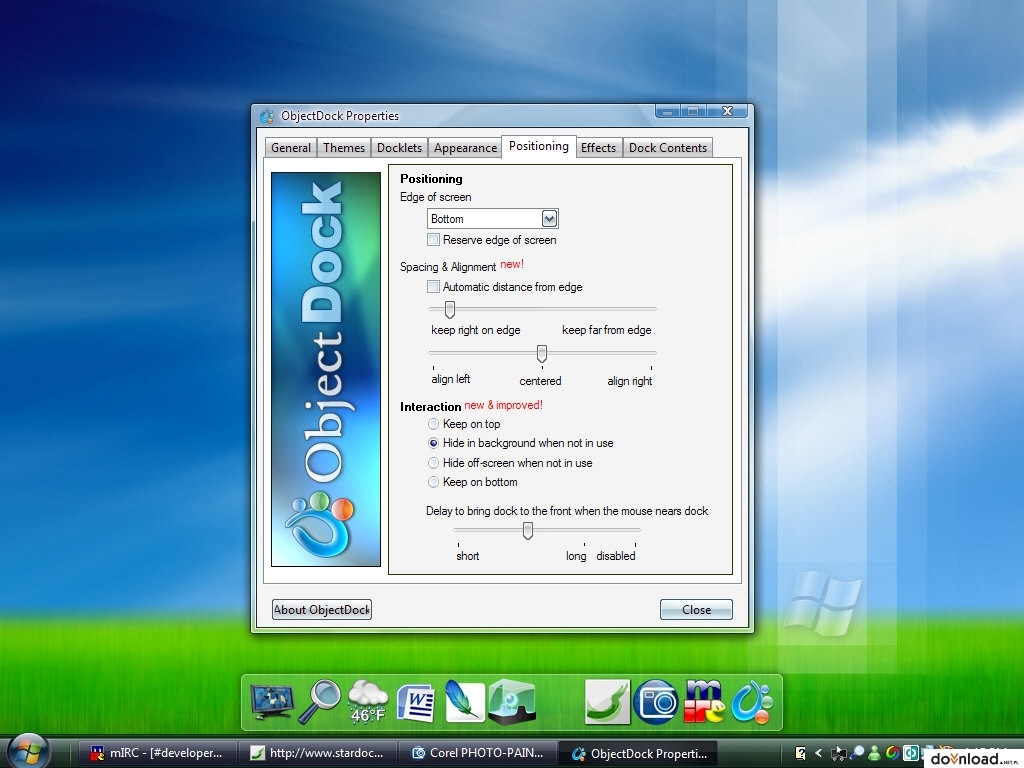
Task: Open the Windows Start orb
Action: 28,751
